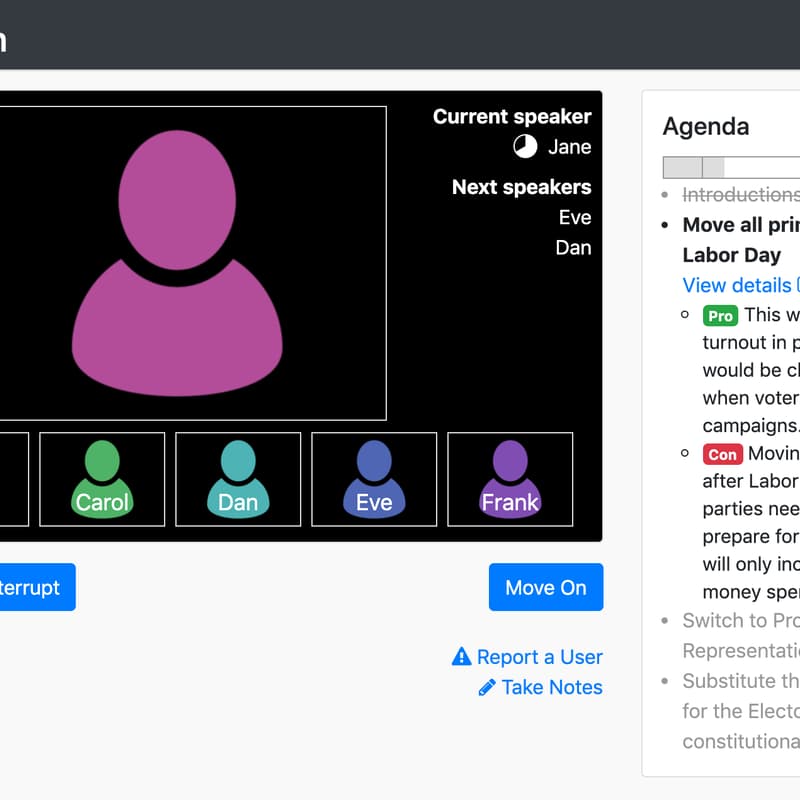Select the Switch to Proportional Representation agenda item

point(741,635)
